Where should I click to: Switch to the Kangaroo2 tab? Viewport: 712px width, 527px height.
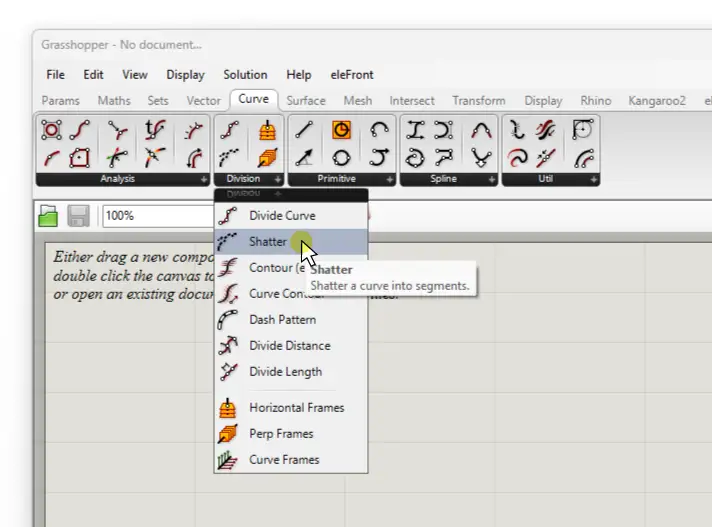(x=657, y=100)
